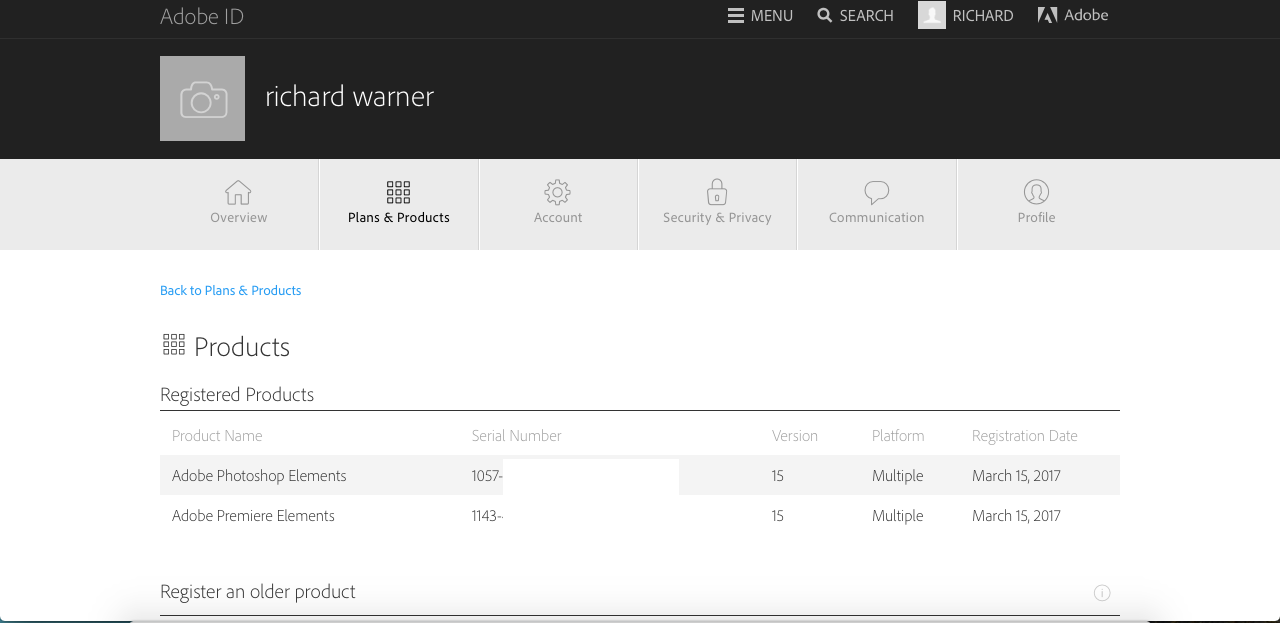
Task: Click the Back to Plans & Products link
Action: tap(231, 290)
